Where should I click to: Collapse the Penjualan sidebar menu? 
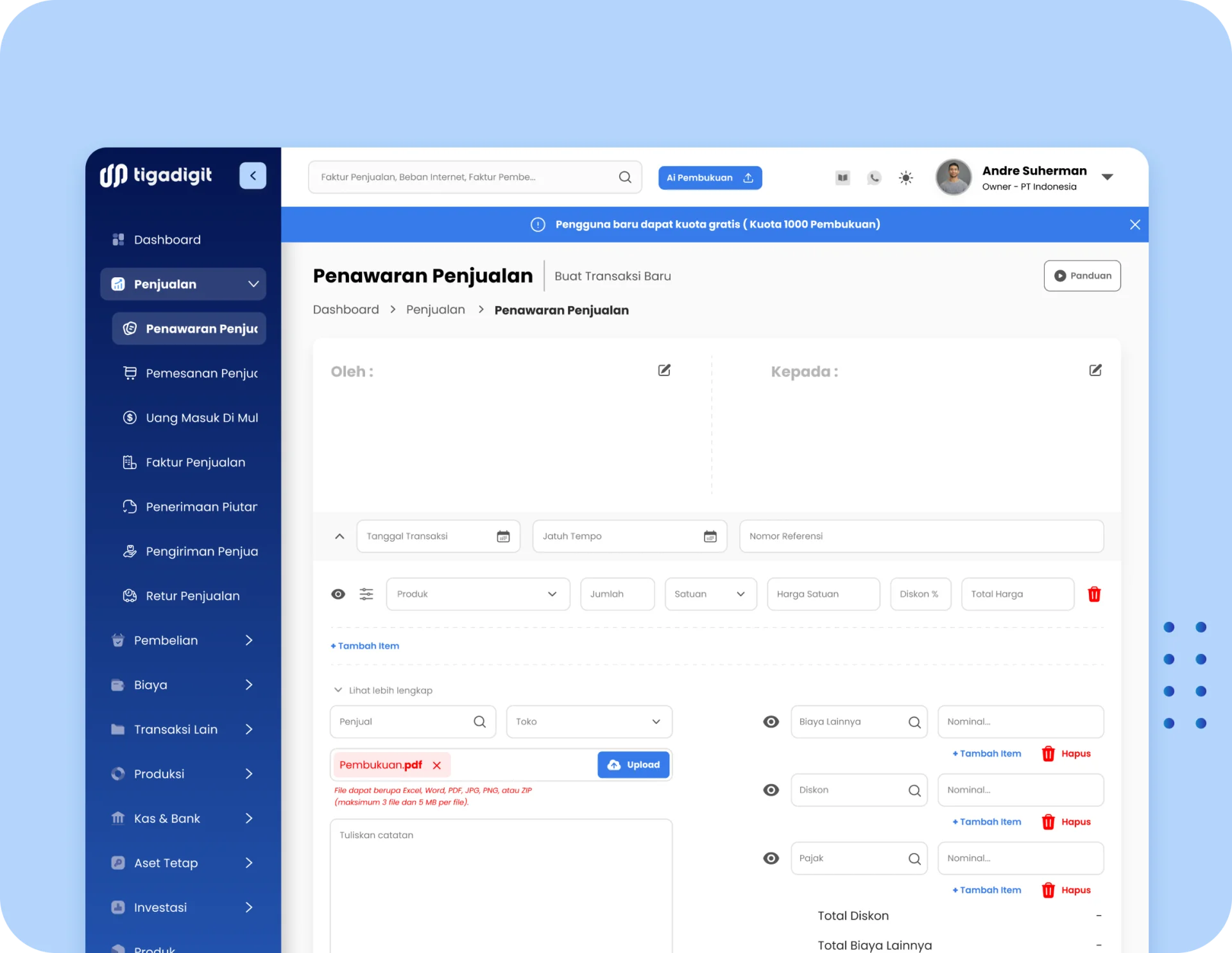point(183,284)
